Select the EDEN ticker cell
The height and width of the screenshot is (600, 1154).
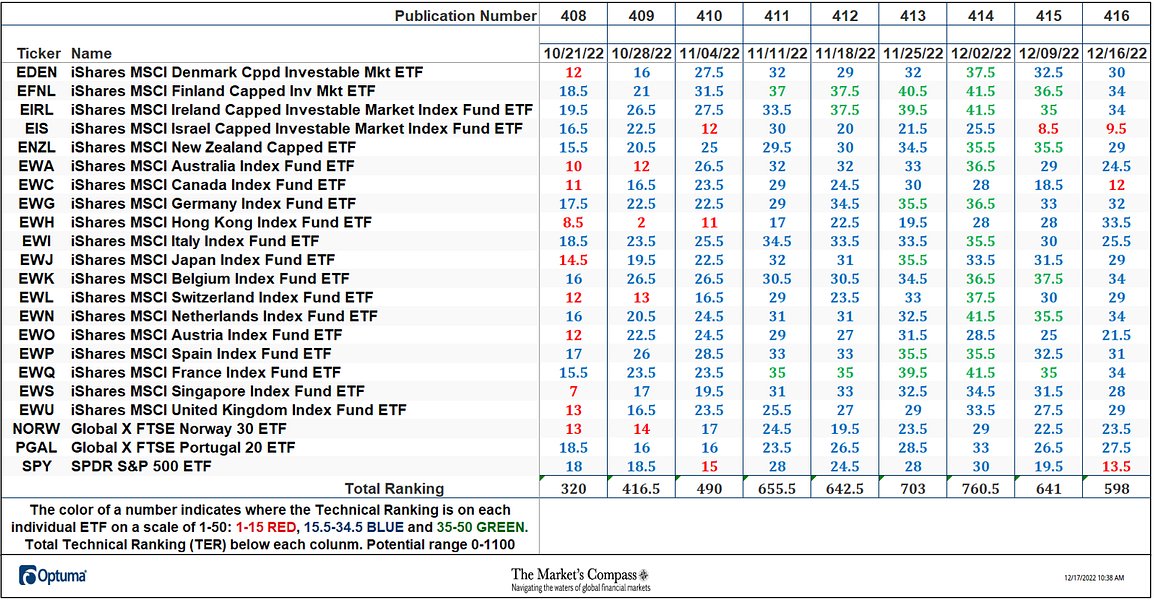pyautogui.click(x=37, y=72)
